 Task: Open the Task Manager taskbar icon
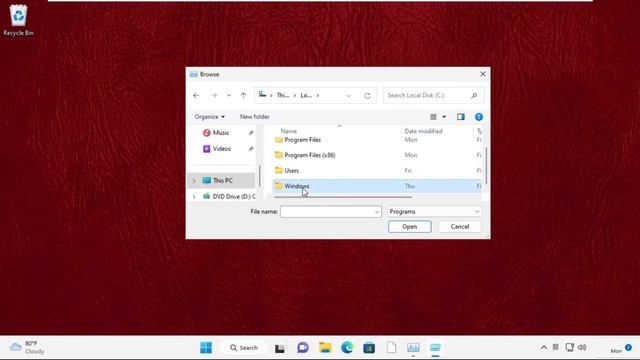coord(413,348)
